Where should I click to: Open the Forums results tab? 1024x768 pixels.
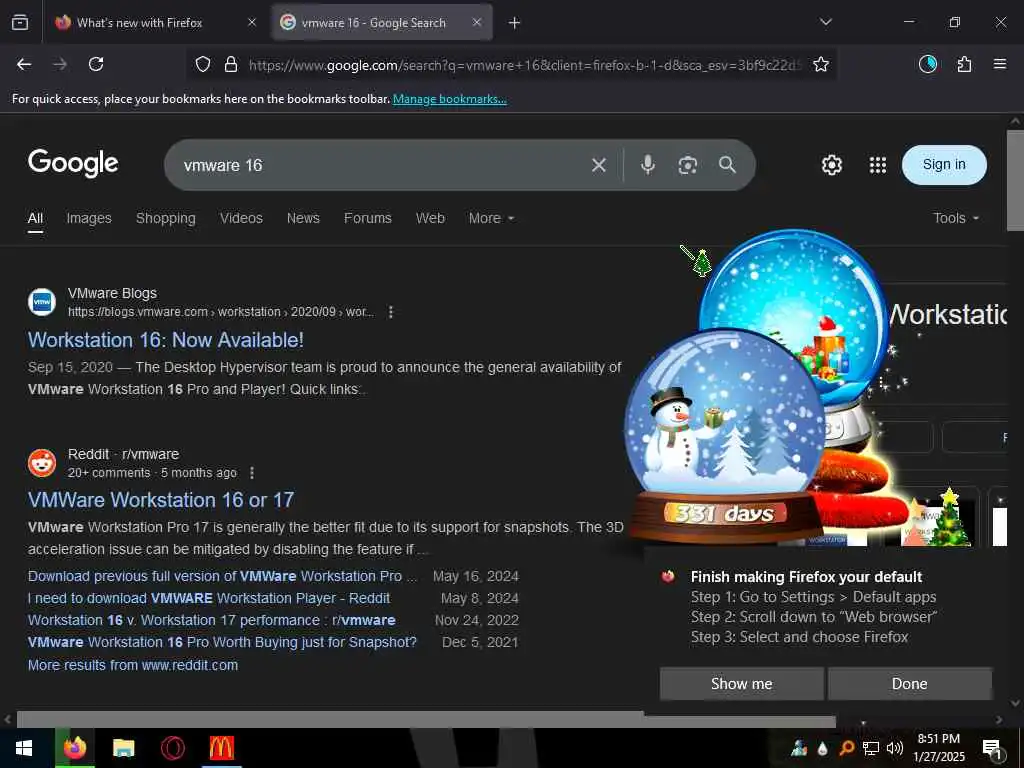(x=368, y=218)
